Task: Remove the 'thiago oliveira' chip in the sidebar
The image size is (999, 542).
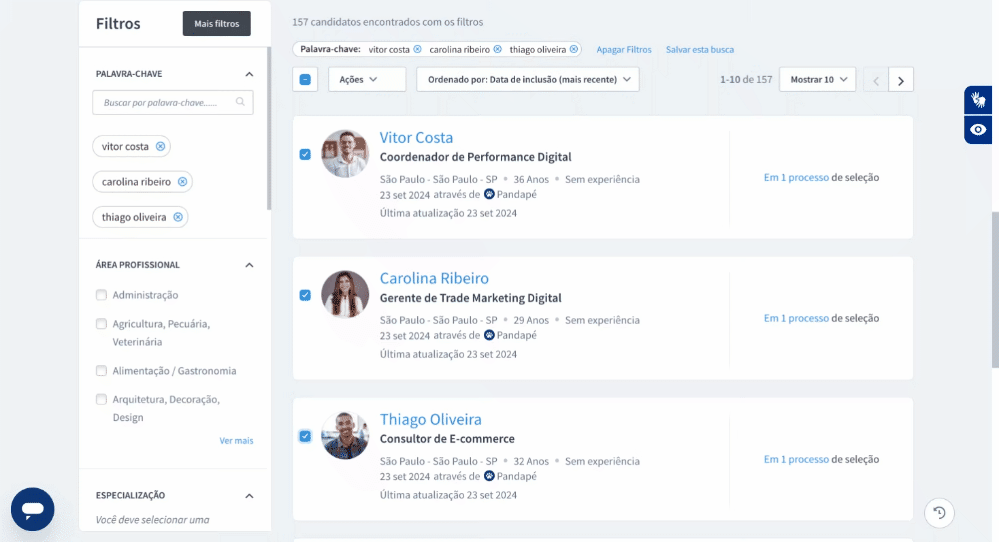Action: point(178,217)
